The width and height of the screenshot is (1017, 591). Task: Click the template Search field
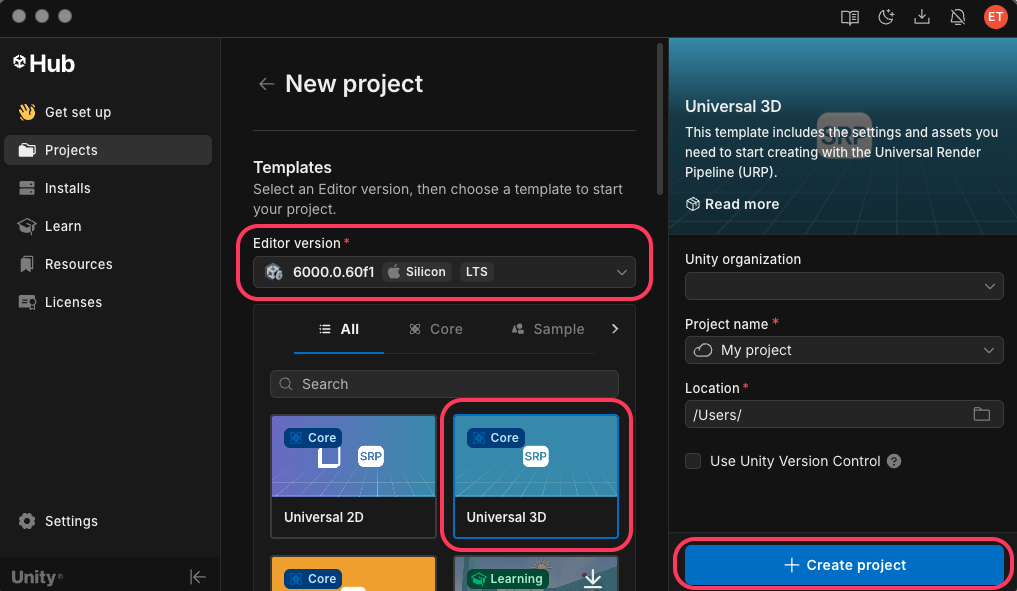(x=444, y=384)
